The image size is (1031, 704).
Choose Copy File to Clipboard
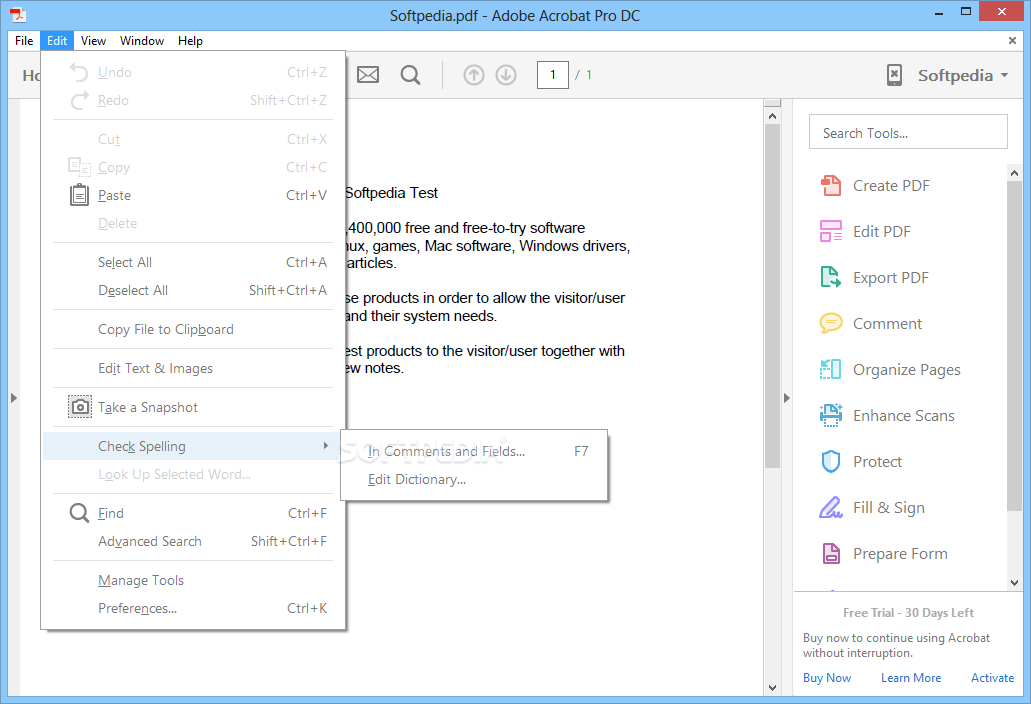click(193, 329)
